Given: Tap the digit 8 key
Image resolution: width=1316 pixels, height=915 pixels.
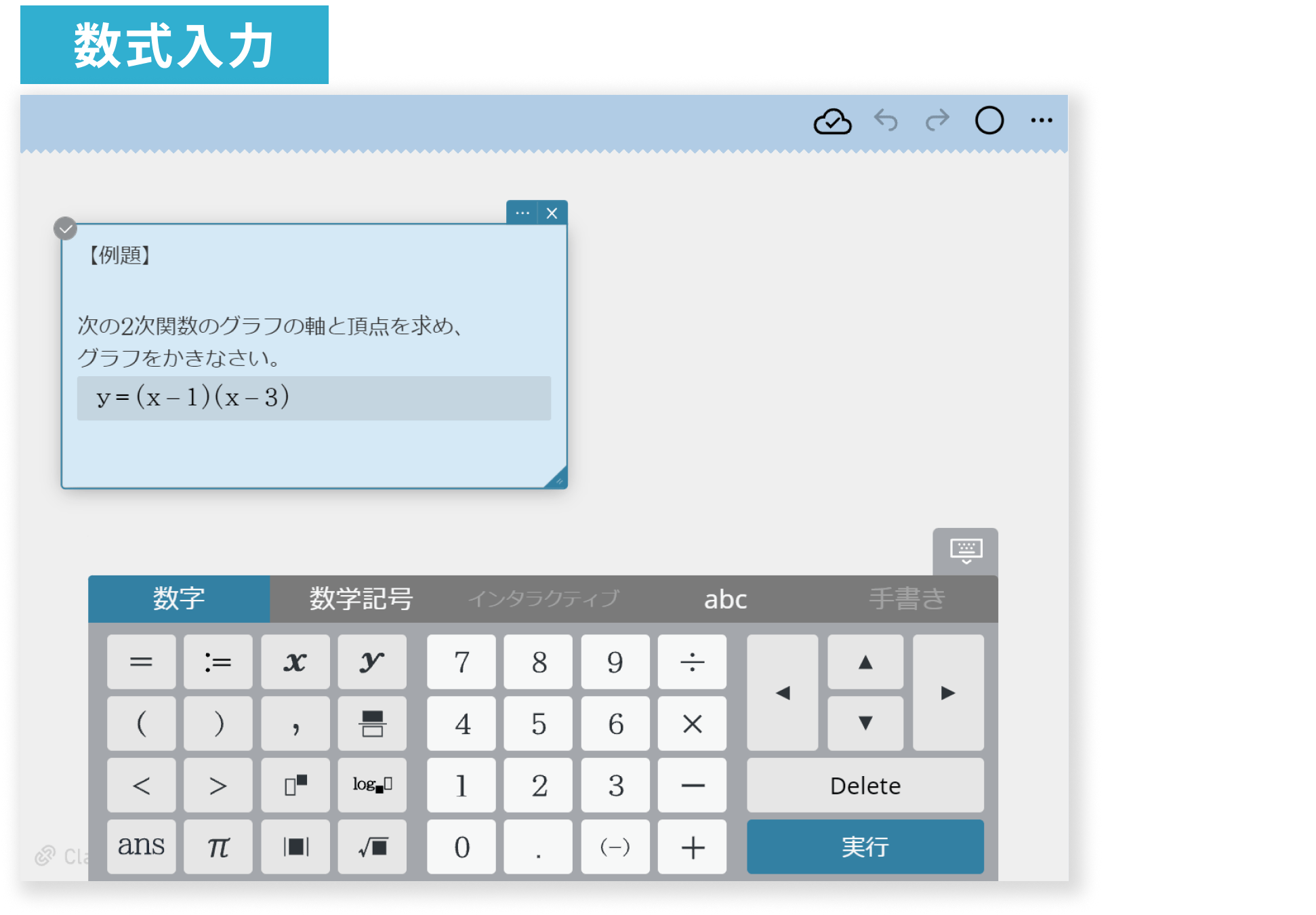Looking at the screenshot, I should (539, 662).
